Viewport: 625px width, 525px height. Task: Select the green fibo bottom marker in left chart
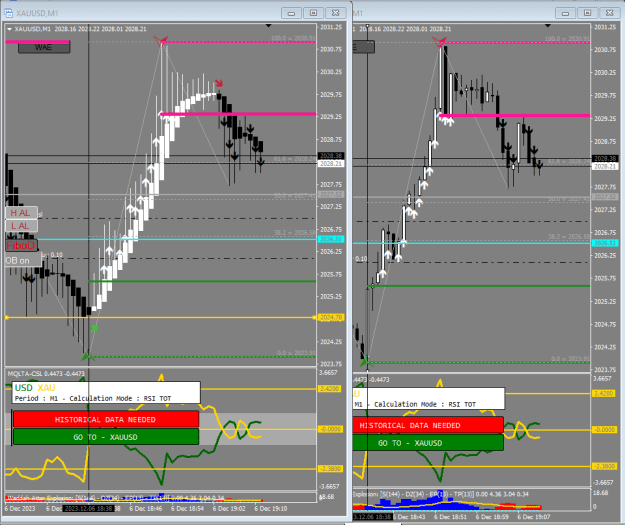coord(87,356)
